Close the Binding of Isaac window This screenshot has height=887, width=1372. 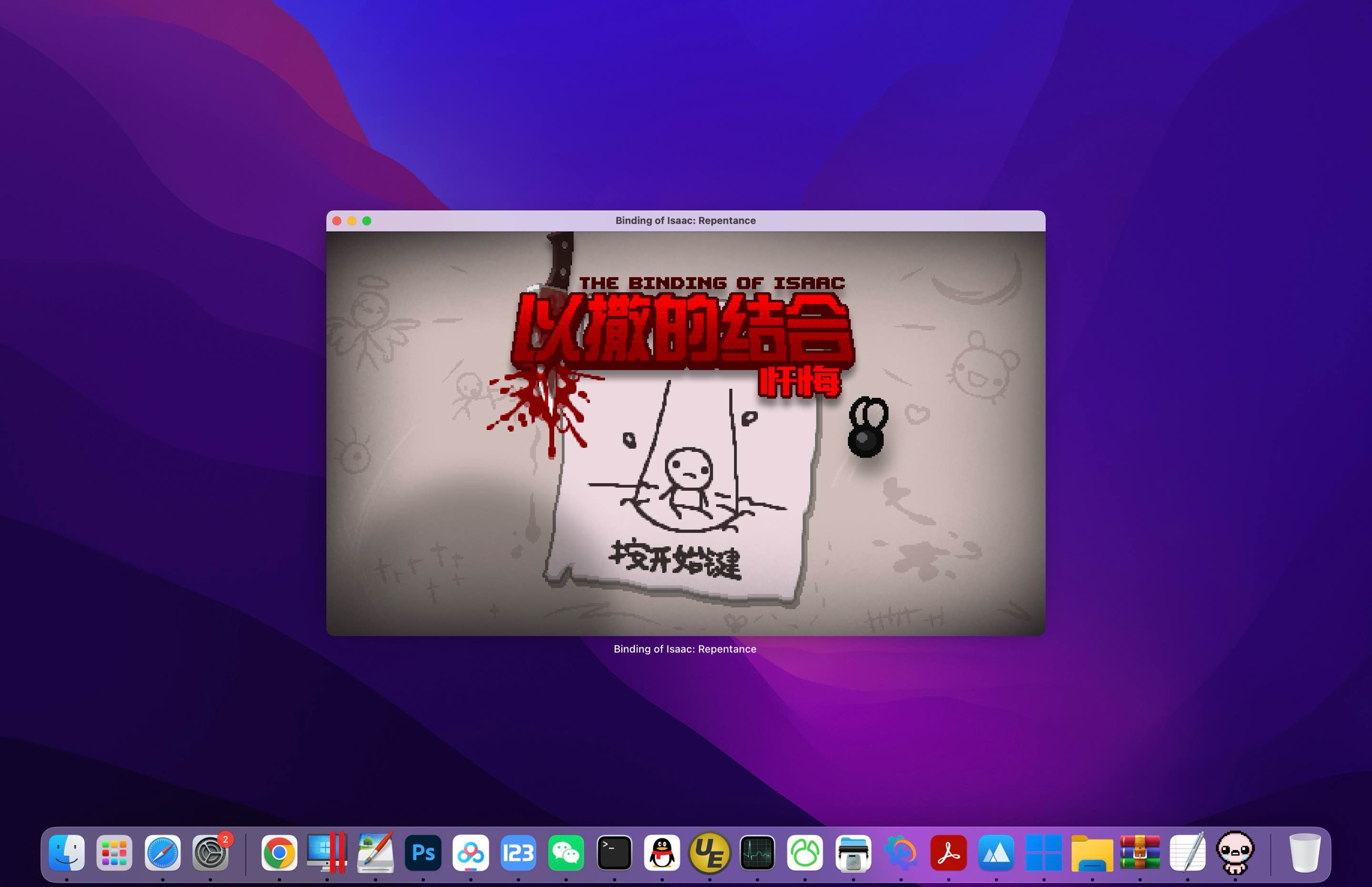tap(337, 221)
